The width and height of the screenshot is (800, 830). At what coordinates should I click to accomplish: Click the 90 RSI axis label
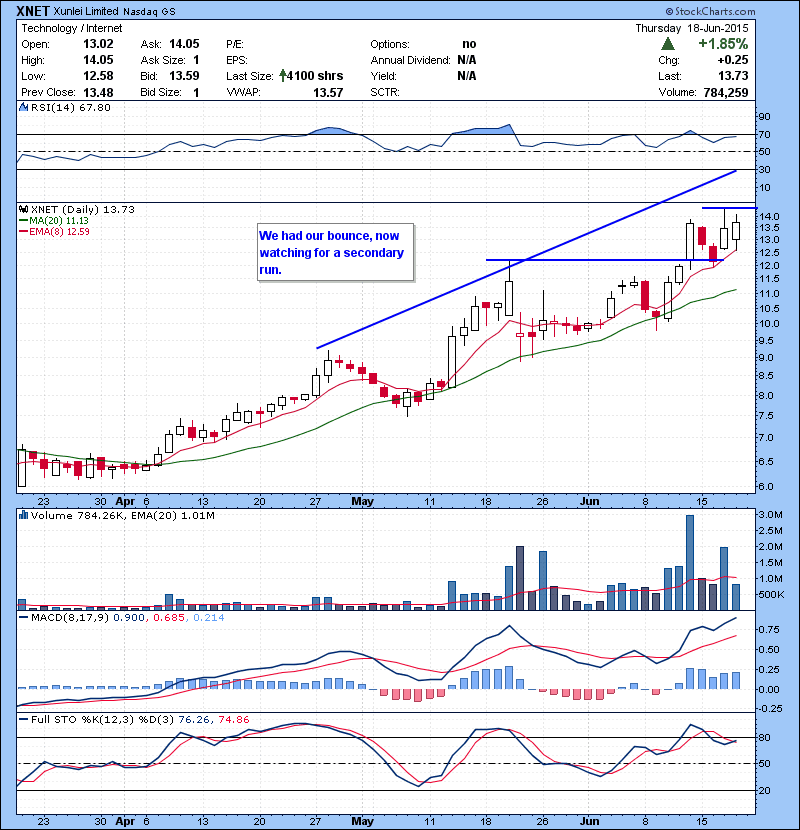click(x=765, y=116)
